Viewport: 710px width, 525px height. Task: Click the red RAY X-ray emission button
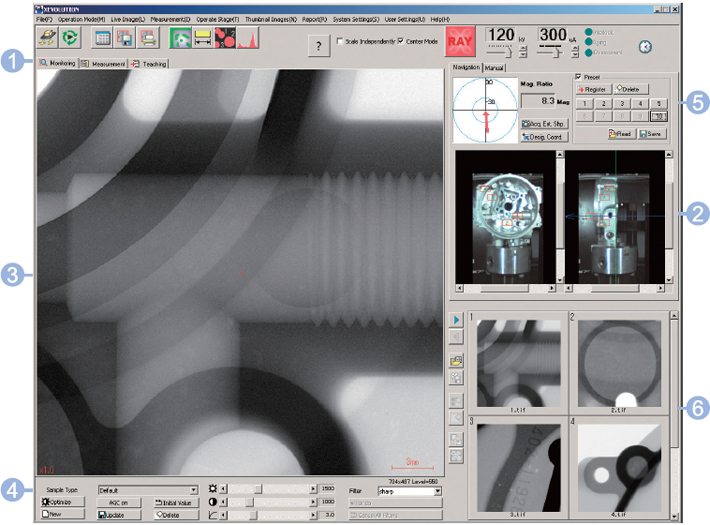point(460,40)
